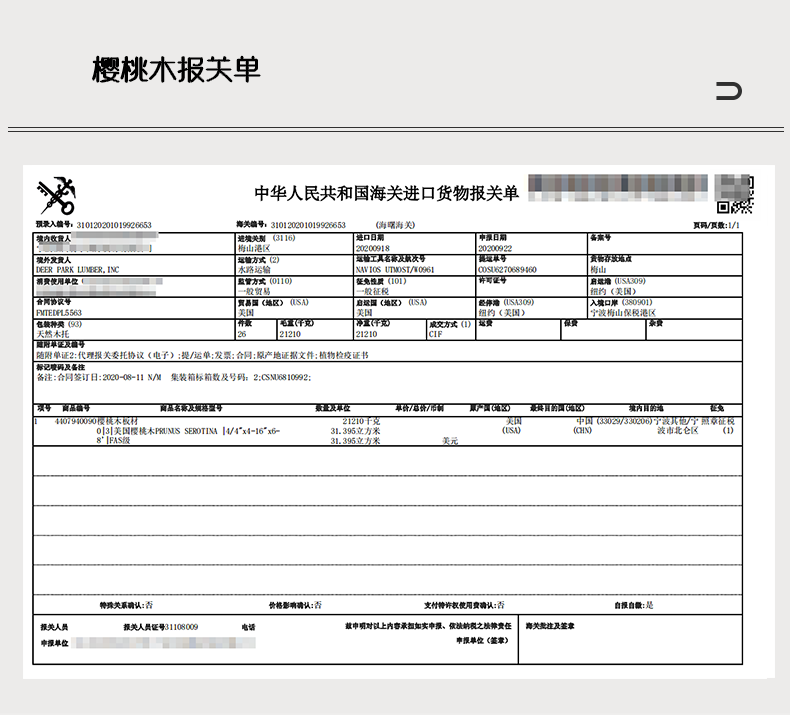Image resolution: width=790 pixels, height=717 pixels.
Task: Click the declaration date 20200922 field
Action: pos(531,243)
